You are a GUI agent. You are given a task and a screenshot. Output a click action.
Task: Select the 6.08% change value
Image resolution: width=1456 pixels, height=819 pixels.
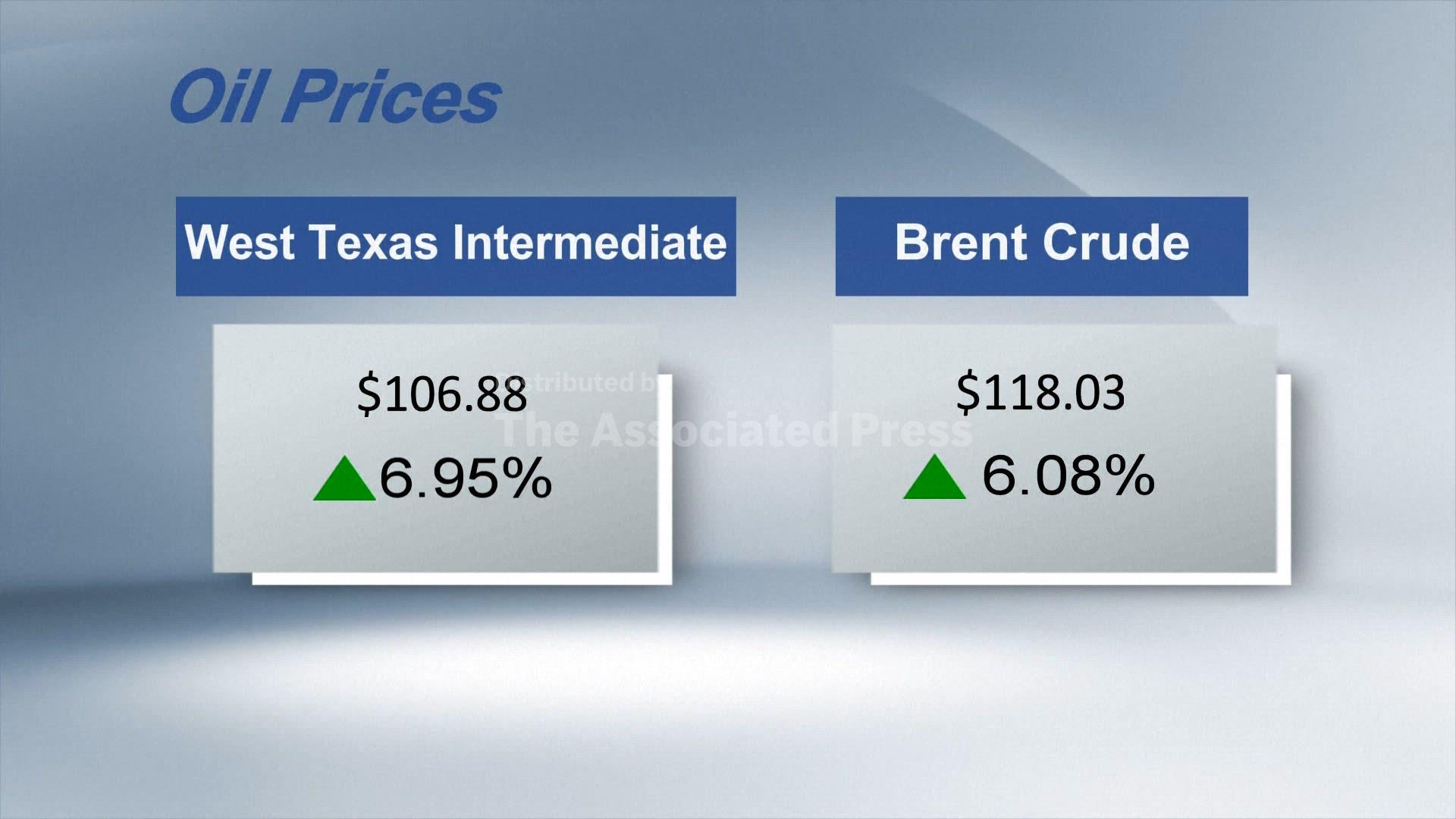[1068, 475]
